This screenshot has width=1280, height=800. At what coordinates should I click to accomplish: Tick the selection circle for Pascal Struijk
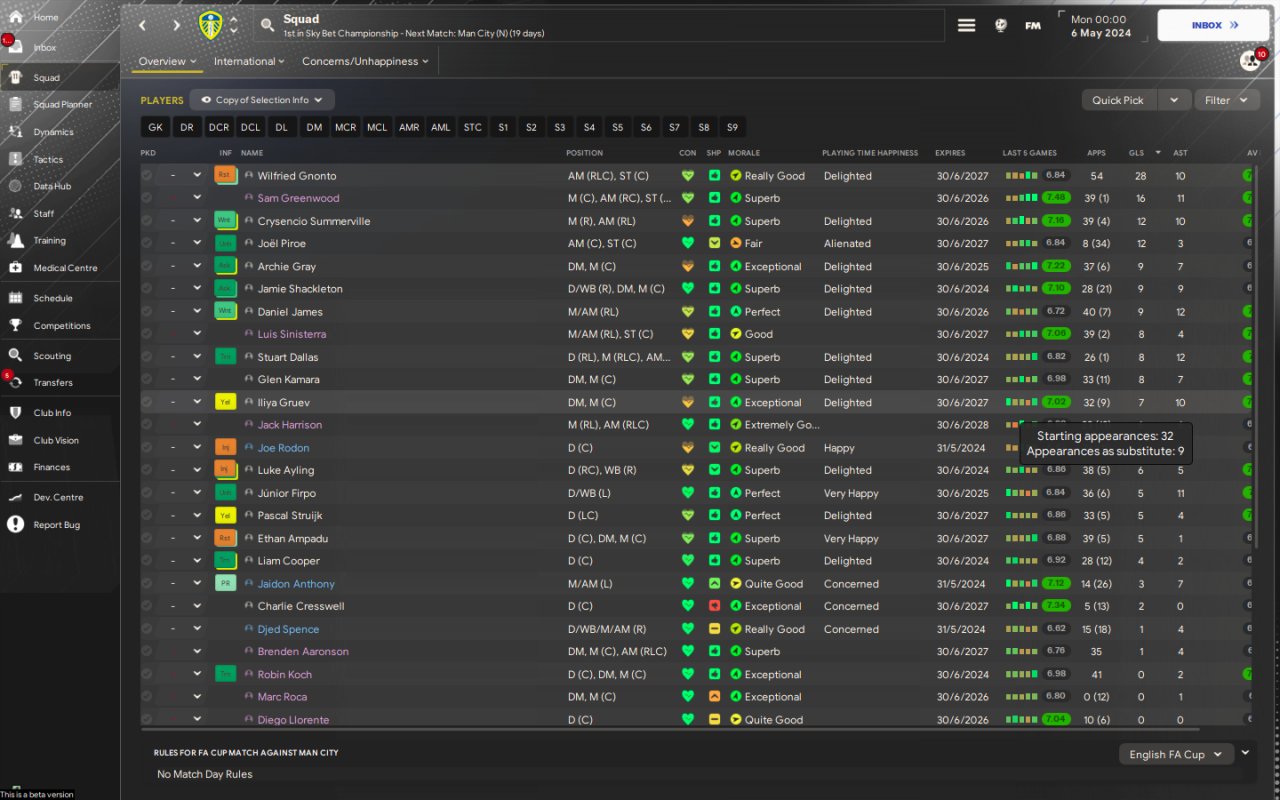(x=147, y=515)
